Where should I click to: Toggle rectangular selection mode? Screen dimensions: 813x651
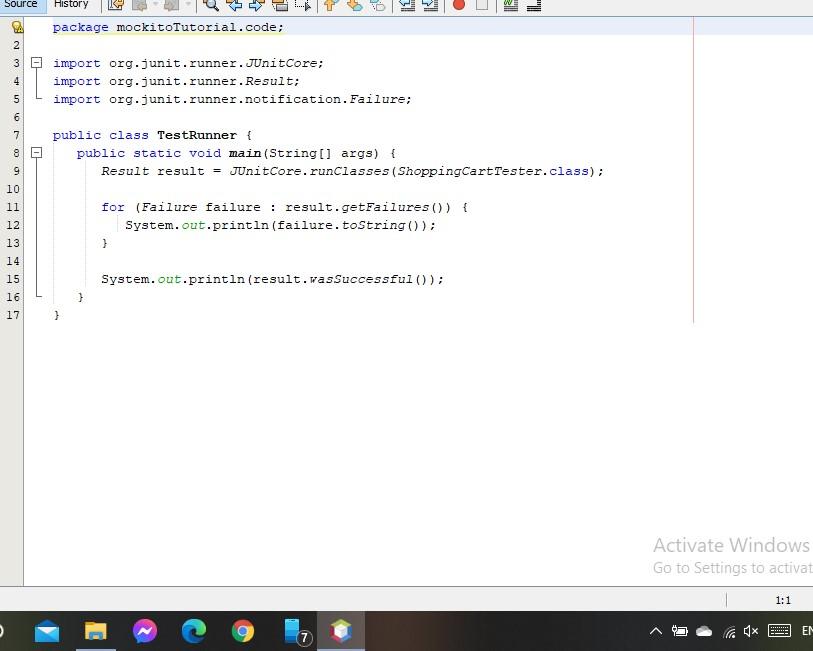303,6
